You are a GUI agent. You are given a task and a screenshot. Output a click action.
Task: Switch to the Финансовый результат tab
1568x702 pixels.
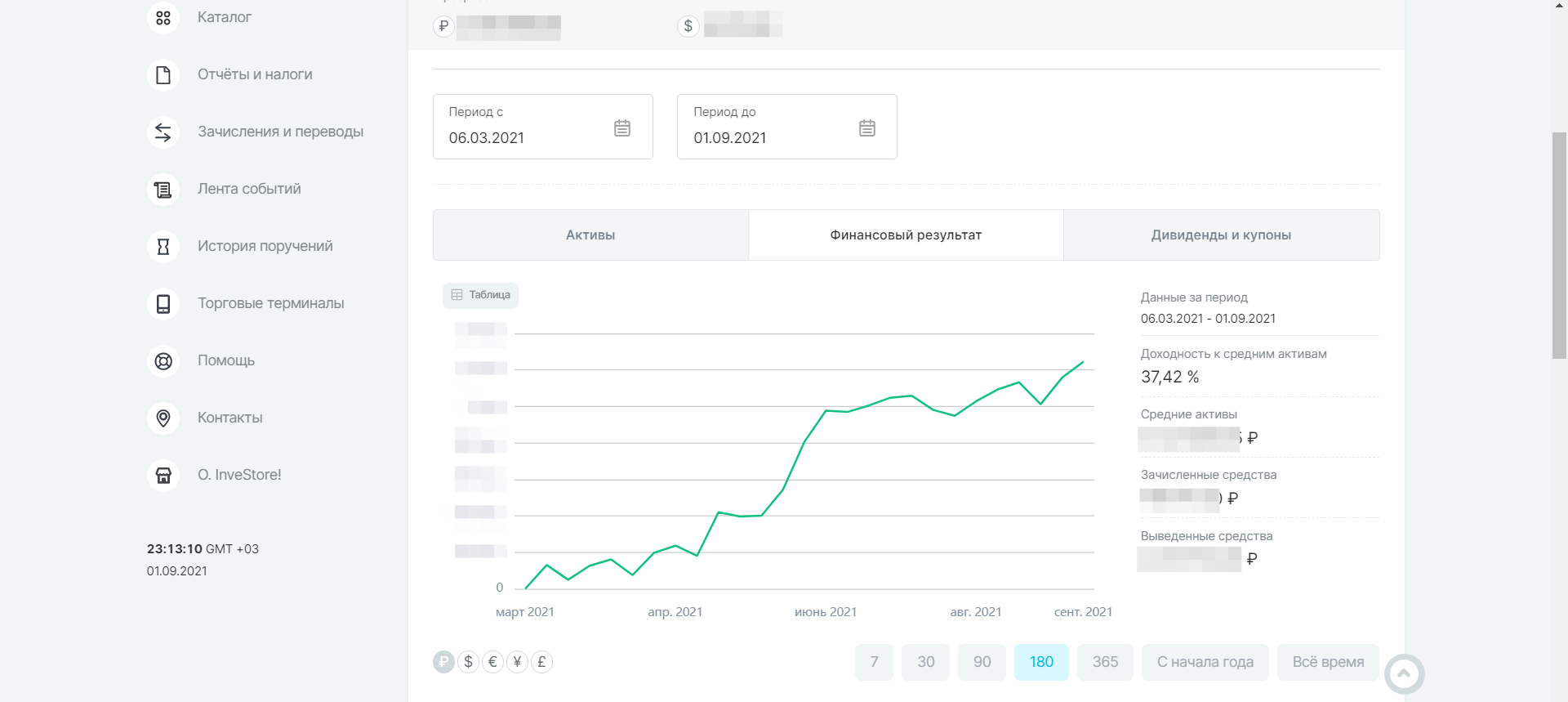click(906, 235)
